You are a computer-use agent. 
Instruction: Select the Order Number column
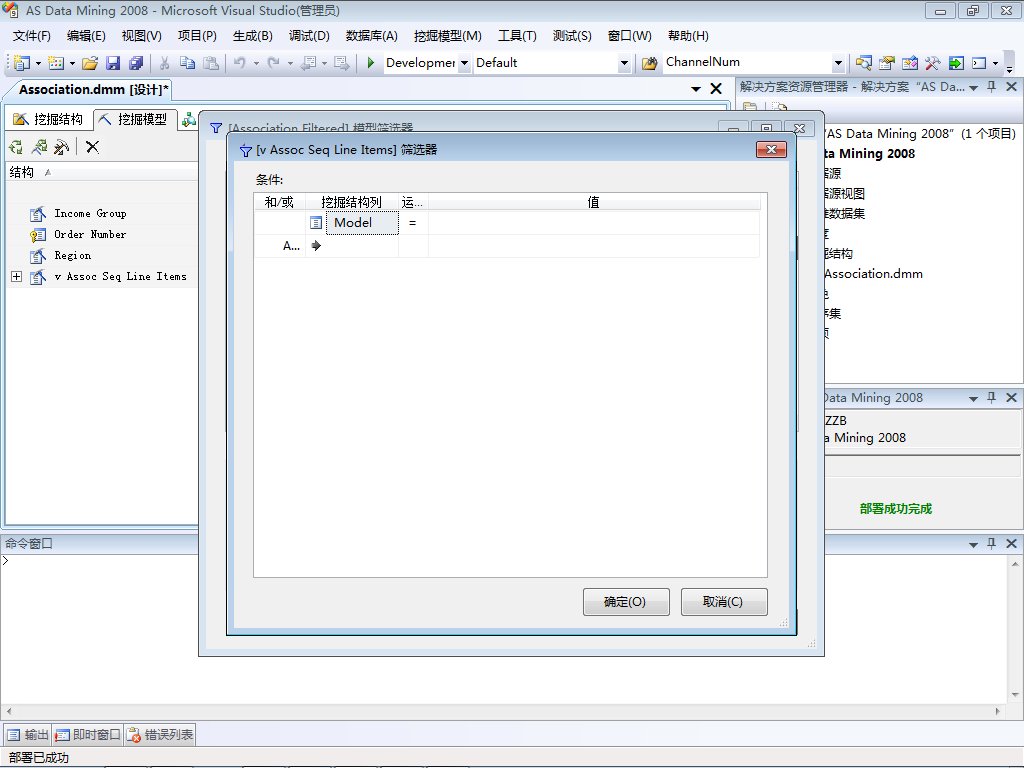90,234
